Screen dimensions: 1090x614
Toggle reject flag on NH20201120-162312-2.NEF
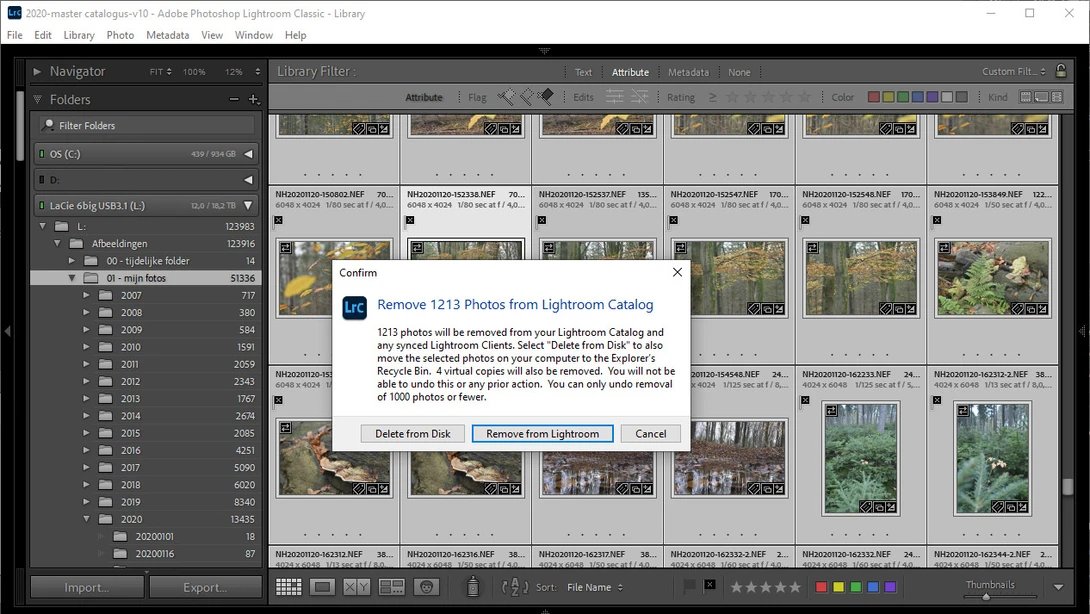[937, 400]
